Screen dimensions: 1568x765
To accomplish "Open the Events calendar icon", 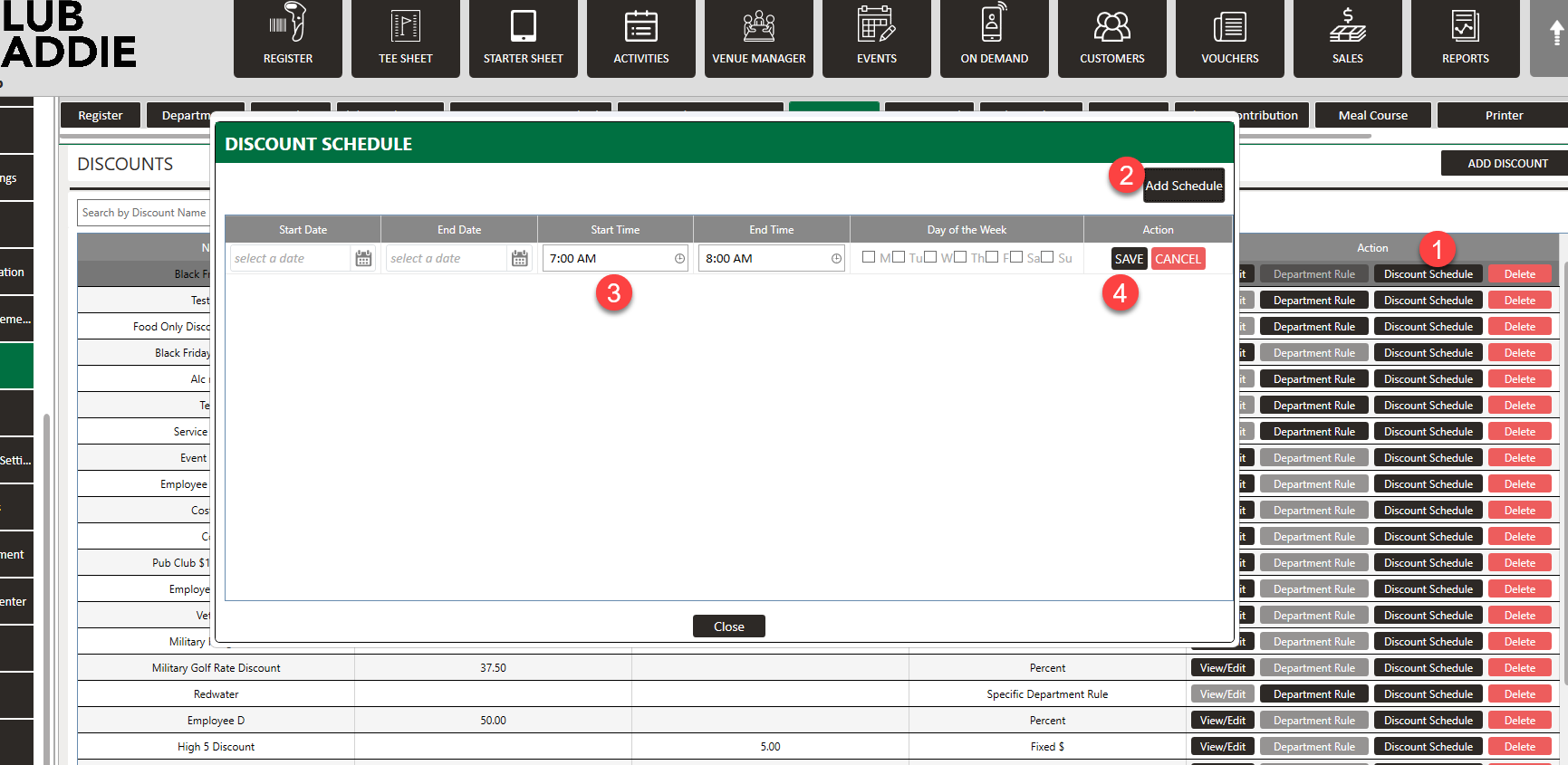I will coord(876,38).
